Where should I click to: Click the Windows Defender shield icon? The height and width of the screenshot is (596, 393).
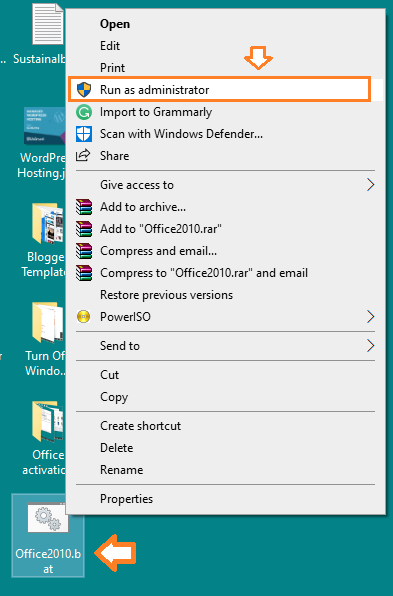[x=84, y=134]
